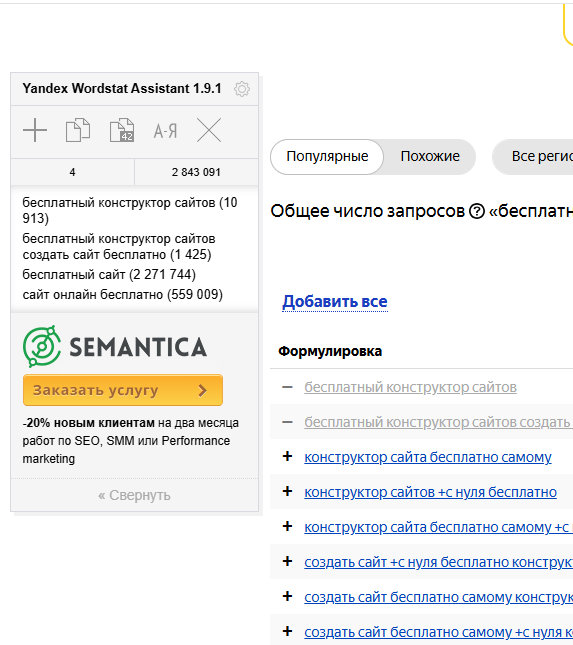Viewport: 573px width, 645px height.
Task: Select the Формулировка column header
Action: point(330,351)
